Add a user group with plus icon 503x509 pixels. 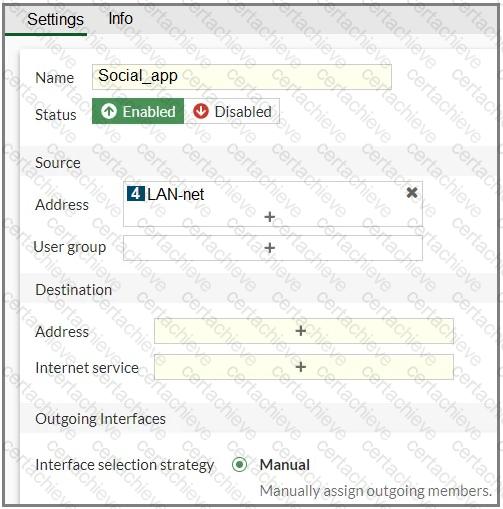[269, 248]
